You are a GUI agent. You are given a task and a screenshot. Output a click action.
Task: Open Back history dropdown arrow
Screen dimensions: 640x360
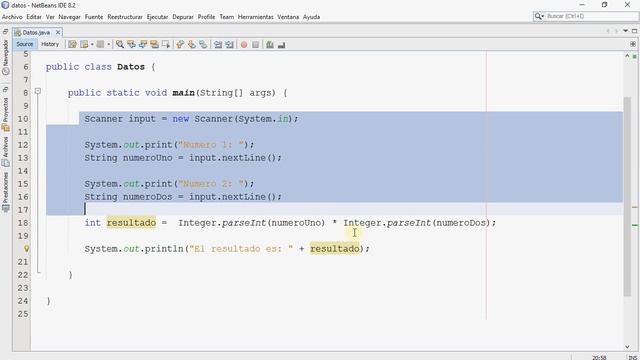[92, 44]
